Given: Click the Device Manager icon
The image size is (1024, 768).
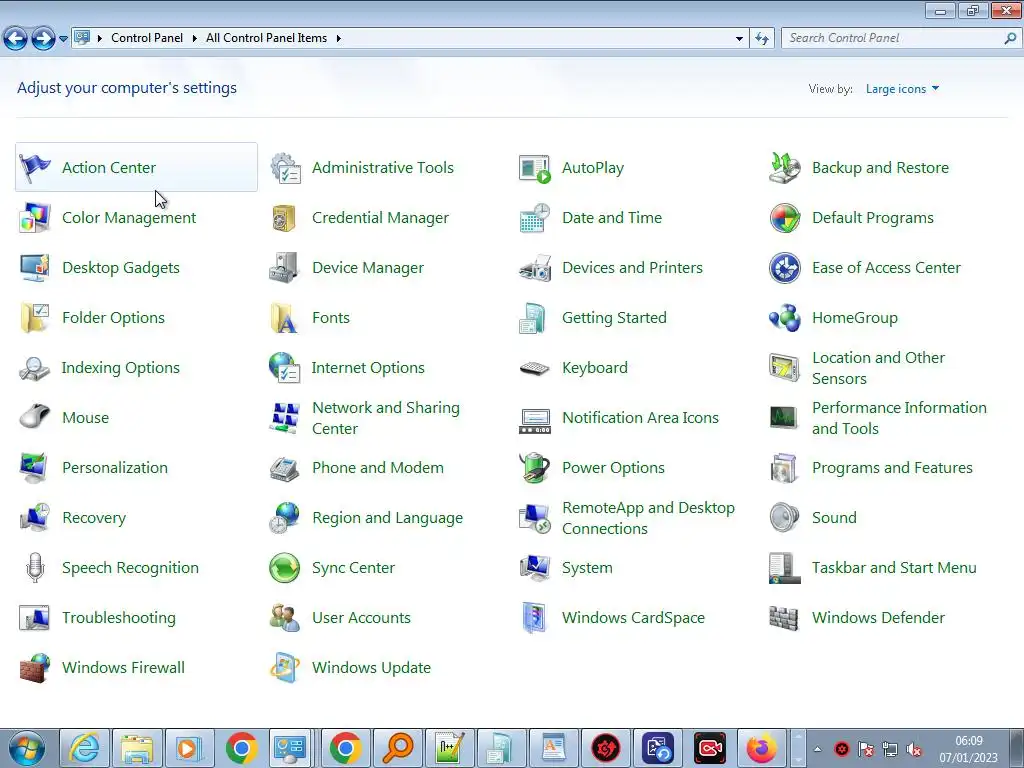Looking at the screenshot, I should pos(284,268).
